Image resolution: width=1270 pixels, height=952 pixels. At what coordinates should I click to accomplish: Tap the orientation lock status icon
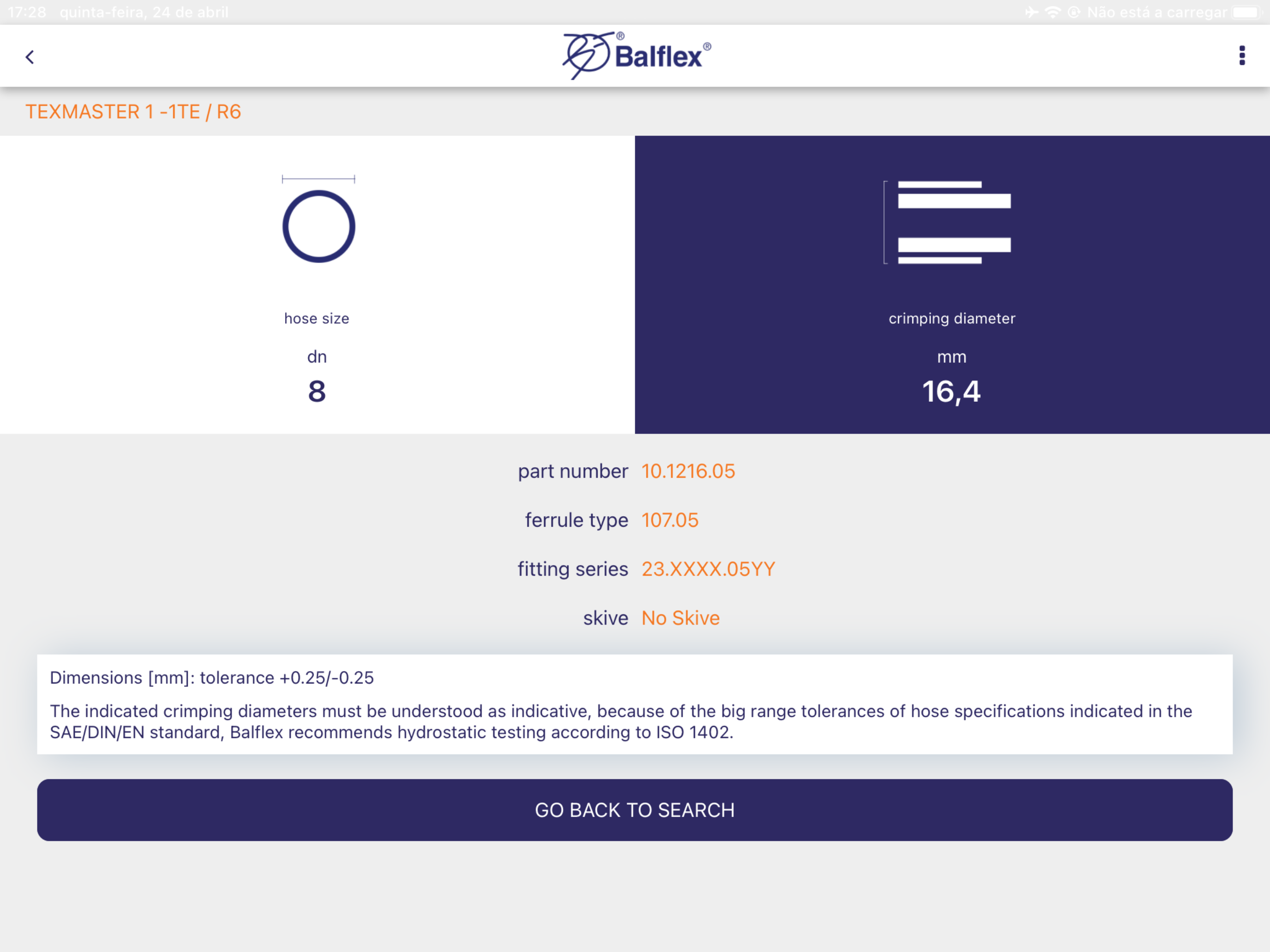tap(1074, 12)
